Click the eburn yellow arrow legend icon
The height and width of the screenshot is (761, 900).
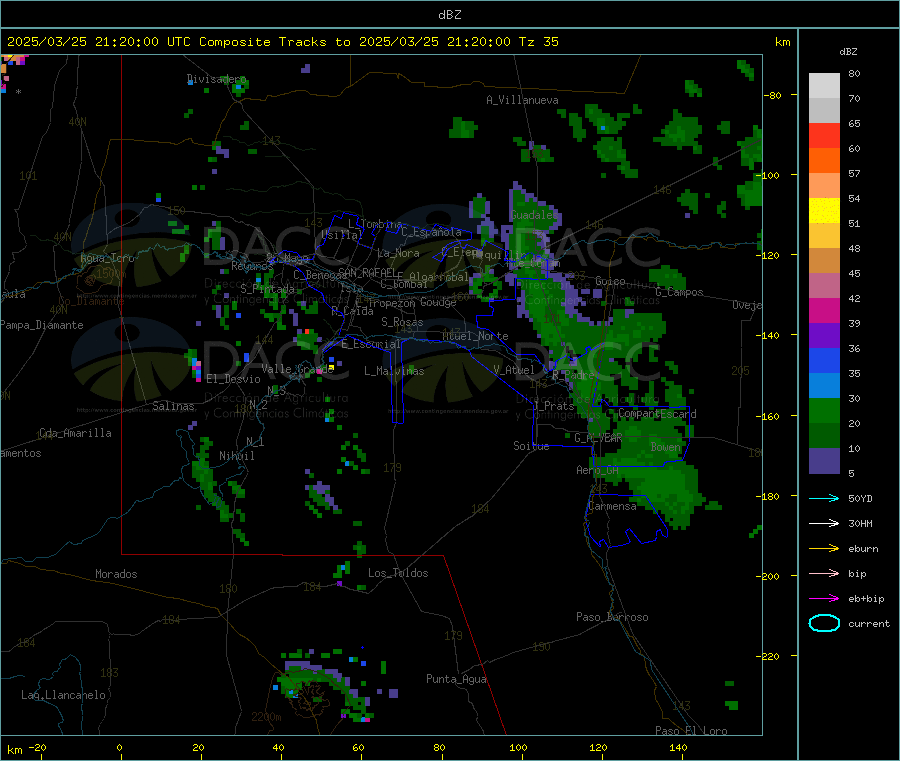(x=824, y=549)
